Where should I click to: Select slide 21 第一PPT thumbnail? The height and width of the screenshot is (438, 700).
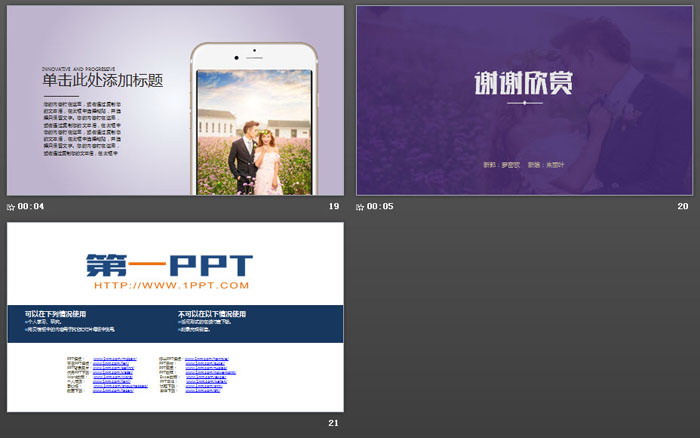(175, 317)
